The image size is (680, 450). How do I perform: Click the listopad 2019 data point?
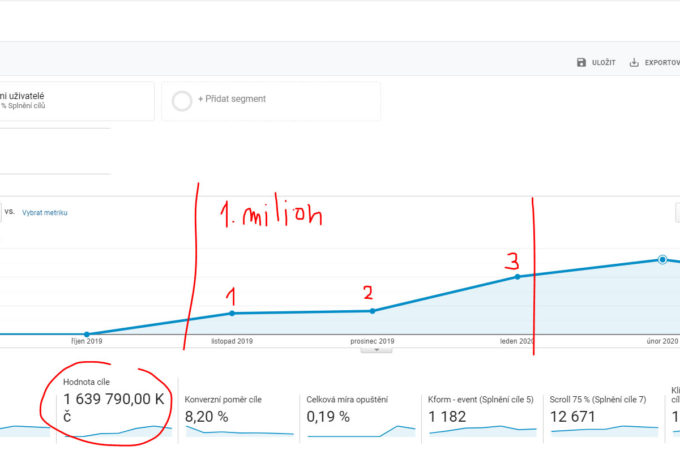pyautogui.click(x=232, y=313)
